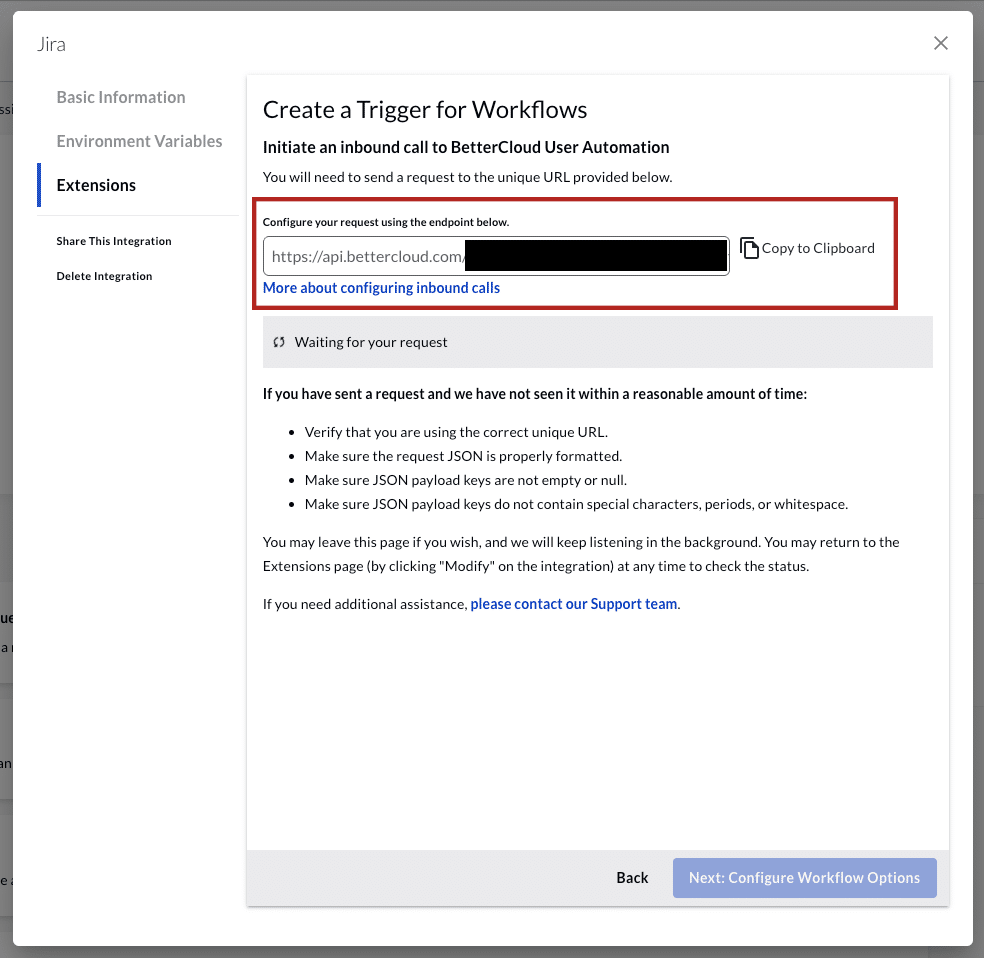Image resolution: width=984 pixels, height=958 pixels.
Task: Click the Create a Trigger for Workflows heading
Action: point(424,110)
